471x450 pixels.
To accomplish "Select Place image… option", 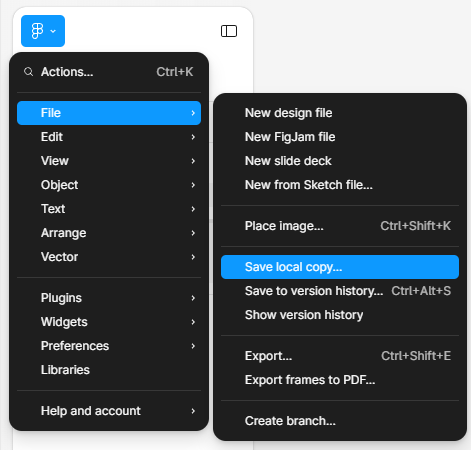I will pos(340,226).
